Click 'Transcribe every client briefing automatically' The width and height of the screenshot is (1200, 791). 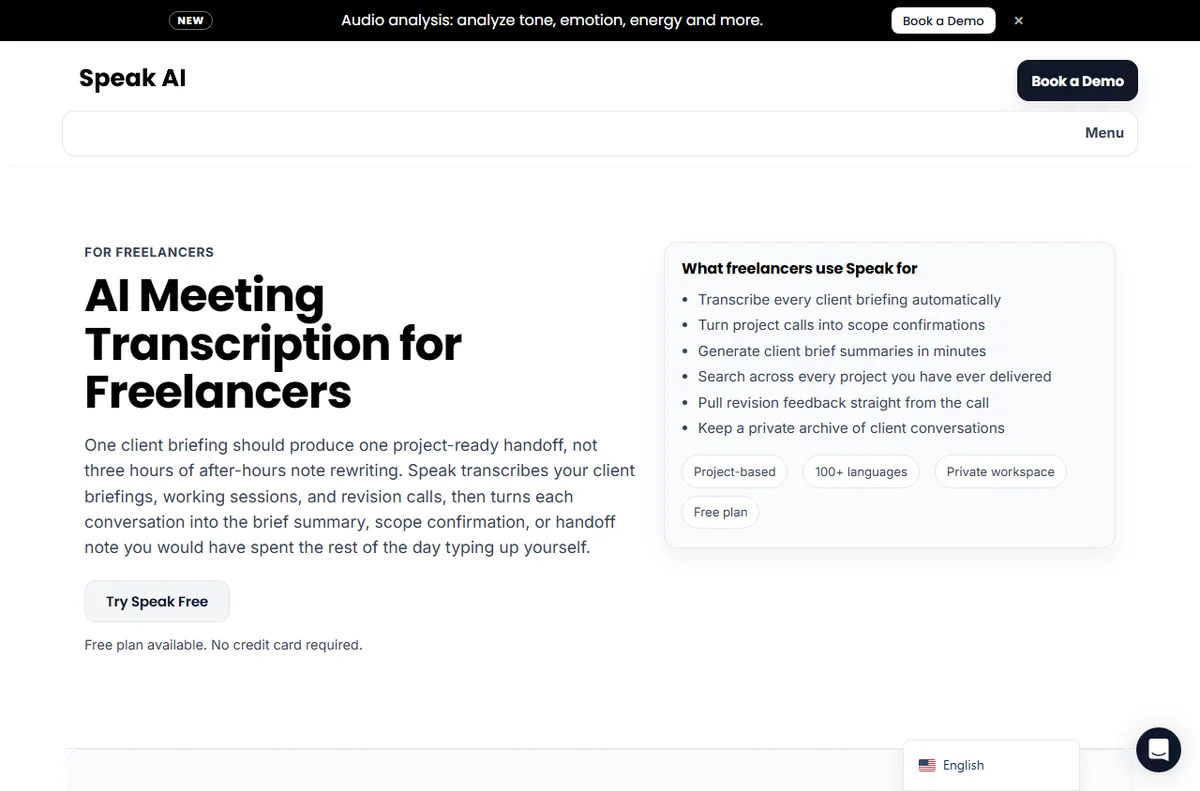[x=849, y=299]
